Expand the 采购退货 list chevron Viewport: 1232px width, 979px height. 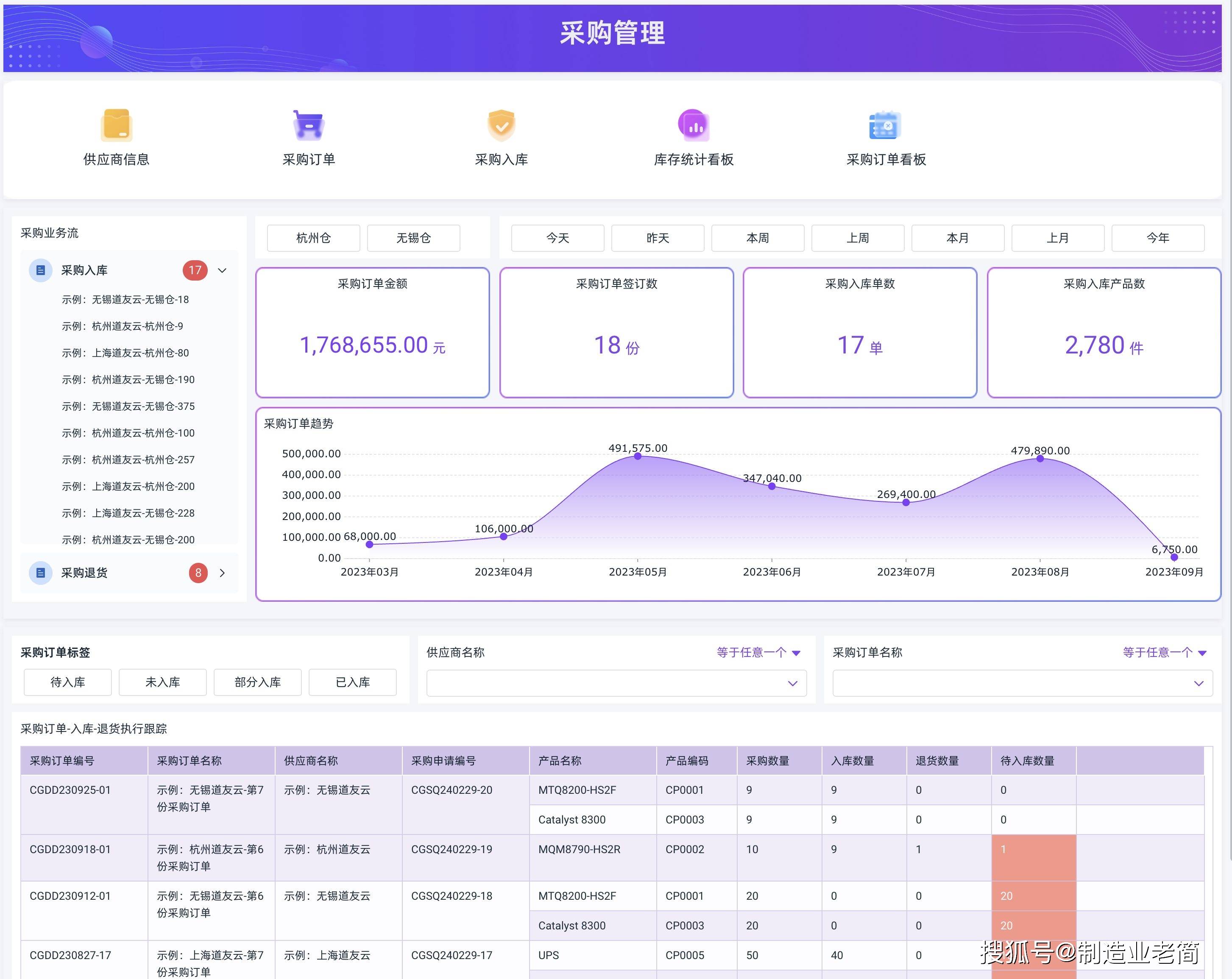222,572
